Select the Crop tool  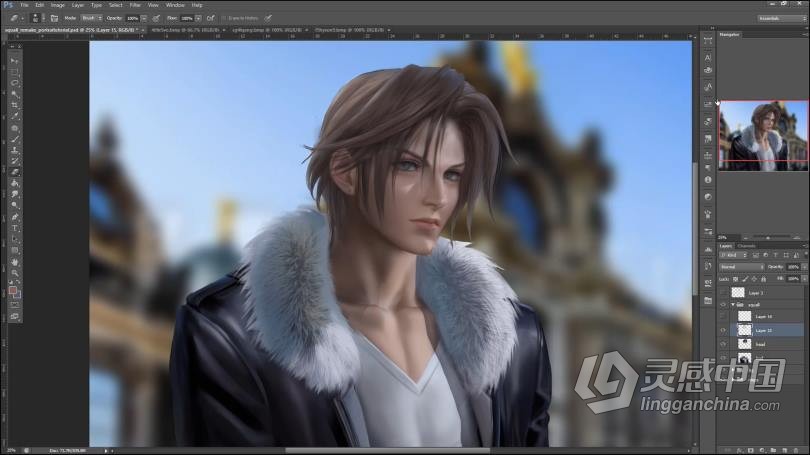14,105
